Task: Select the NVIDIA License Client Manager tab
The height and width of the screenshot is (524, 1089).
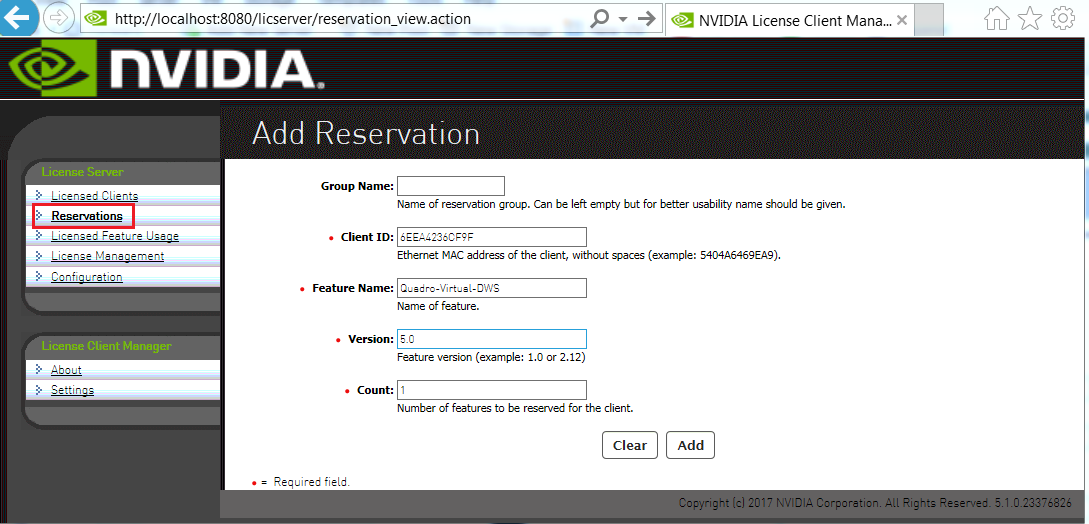Action: (785, 20)
